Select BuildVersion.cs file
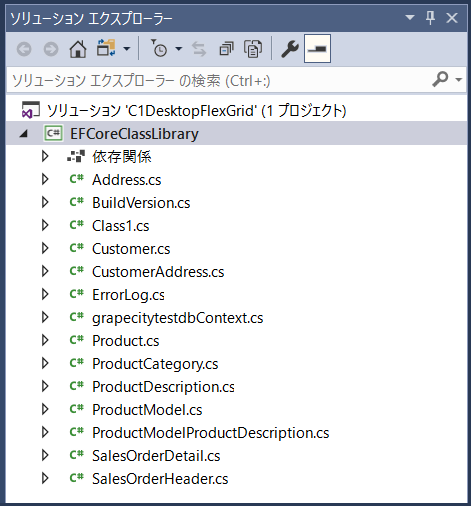 tap(141, 203)
